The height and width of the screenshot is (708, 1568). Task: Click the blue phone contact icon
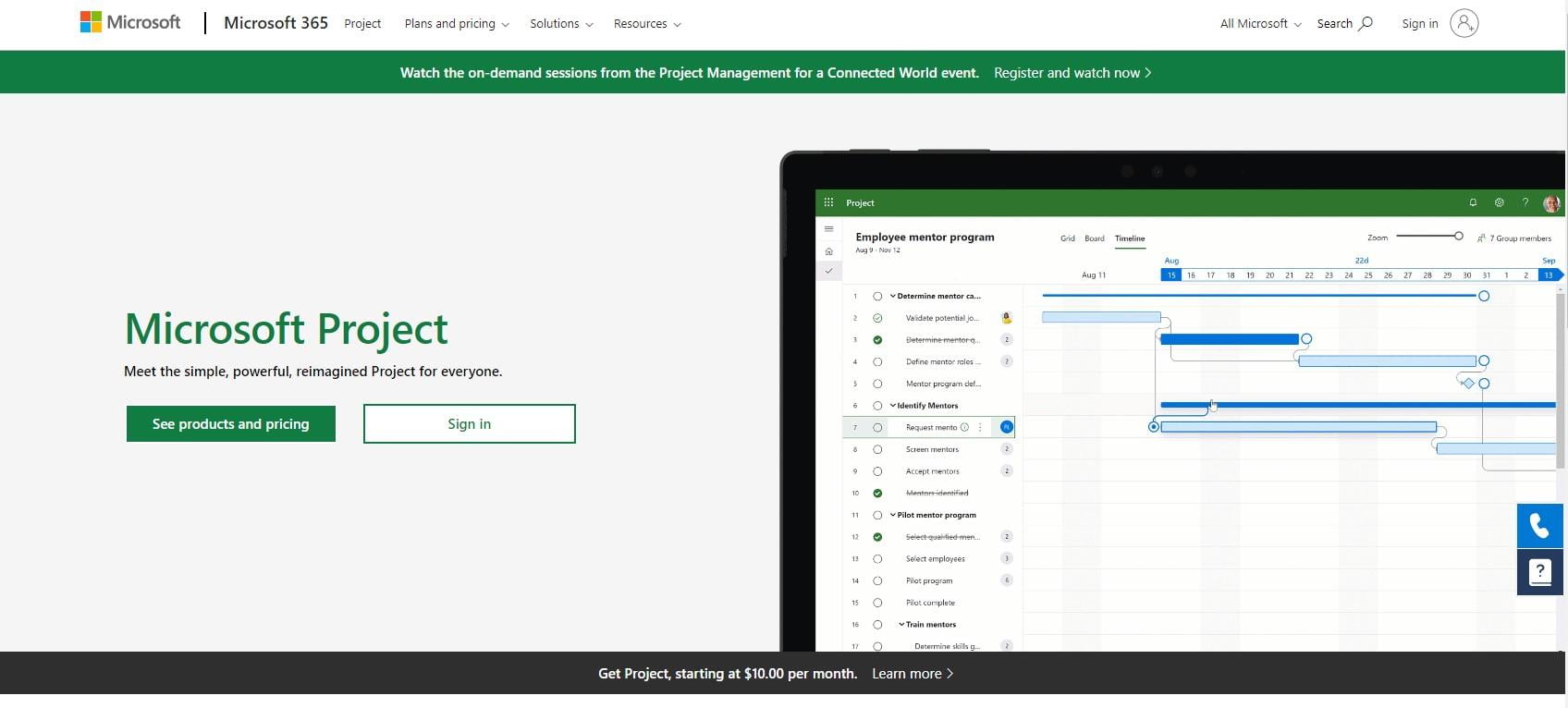click(x=1540, y=526)
